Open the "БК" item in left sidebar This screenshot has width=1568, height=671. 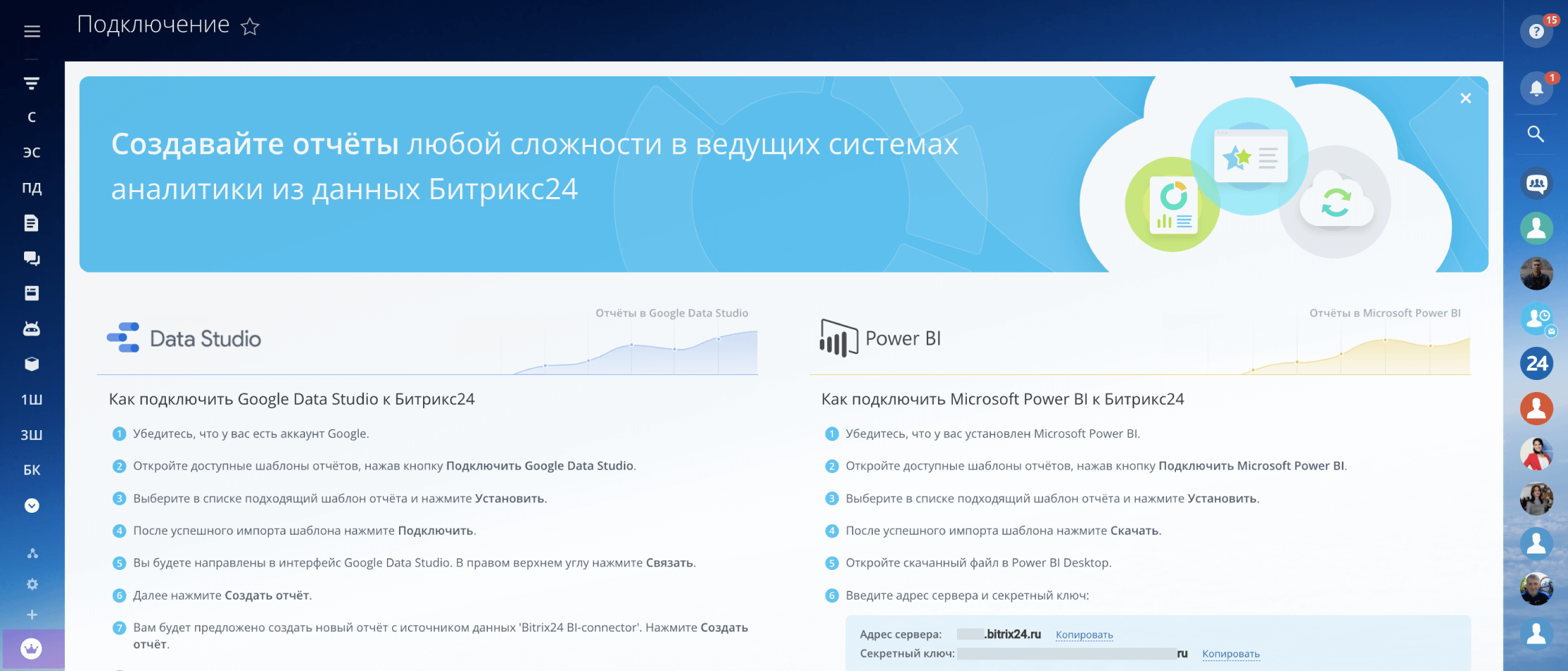coord(32,470)
